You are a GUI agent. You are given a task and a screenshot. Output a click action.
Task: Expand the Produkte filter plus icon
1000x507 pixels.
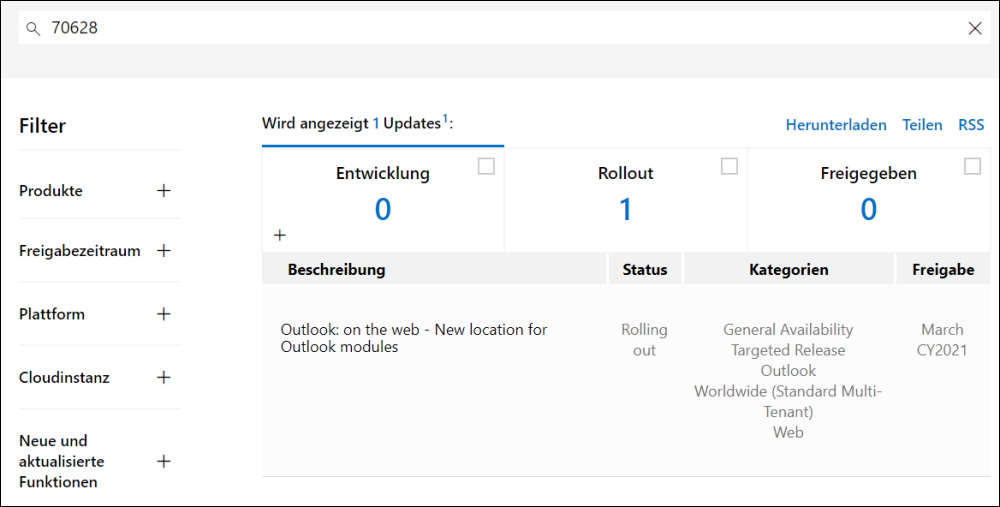pos(164,190)
